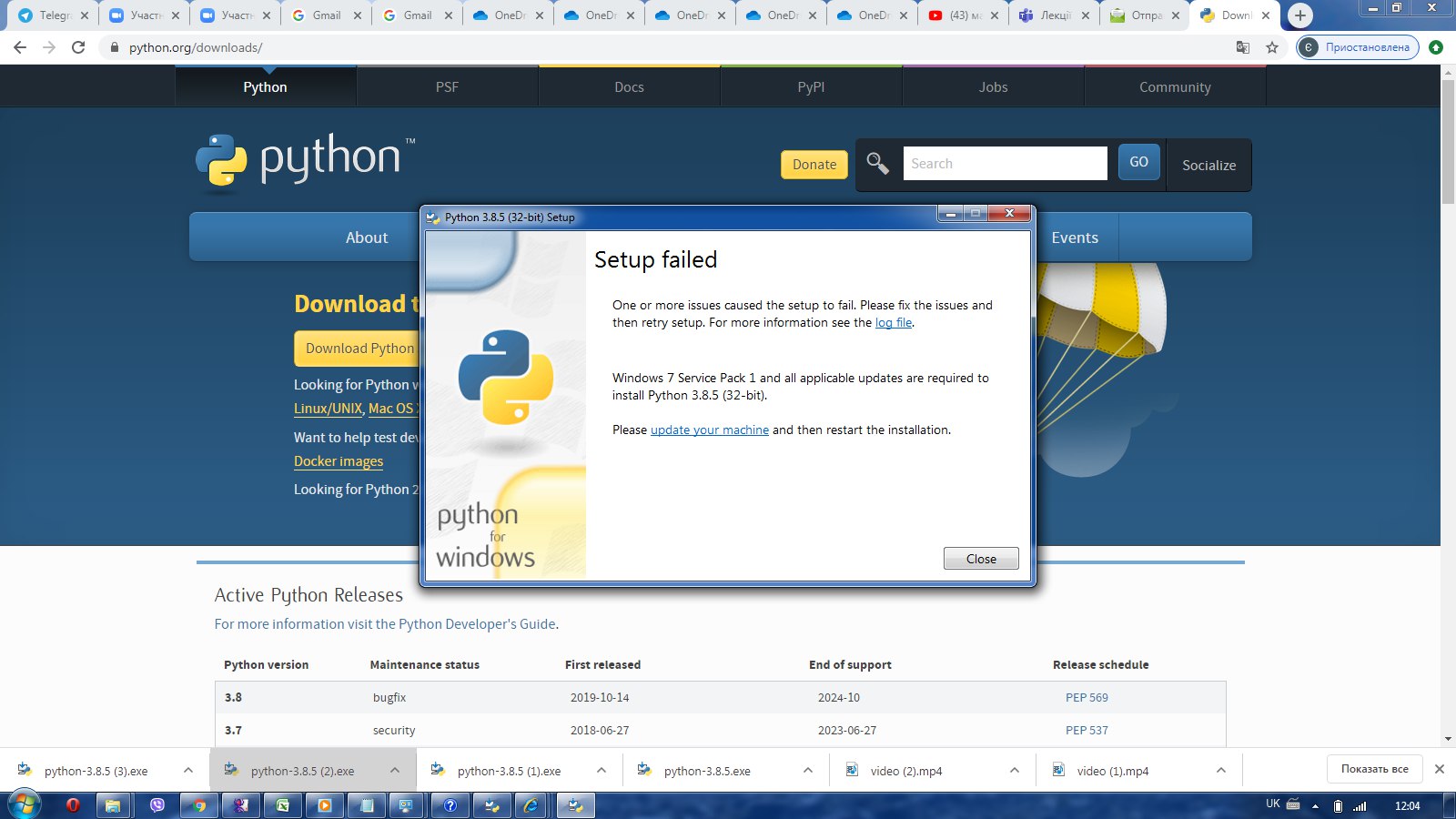Expand options for python-3.8.5.exe download

pos(808,770)
